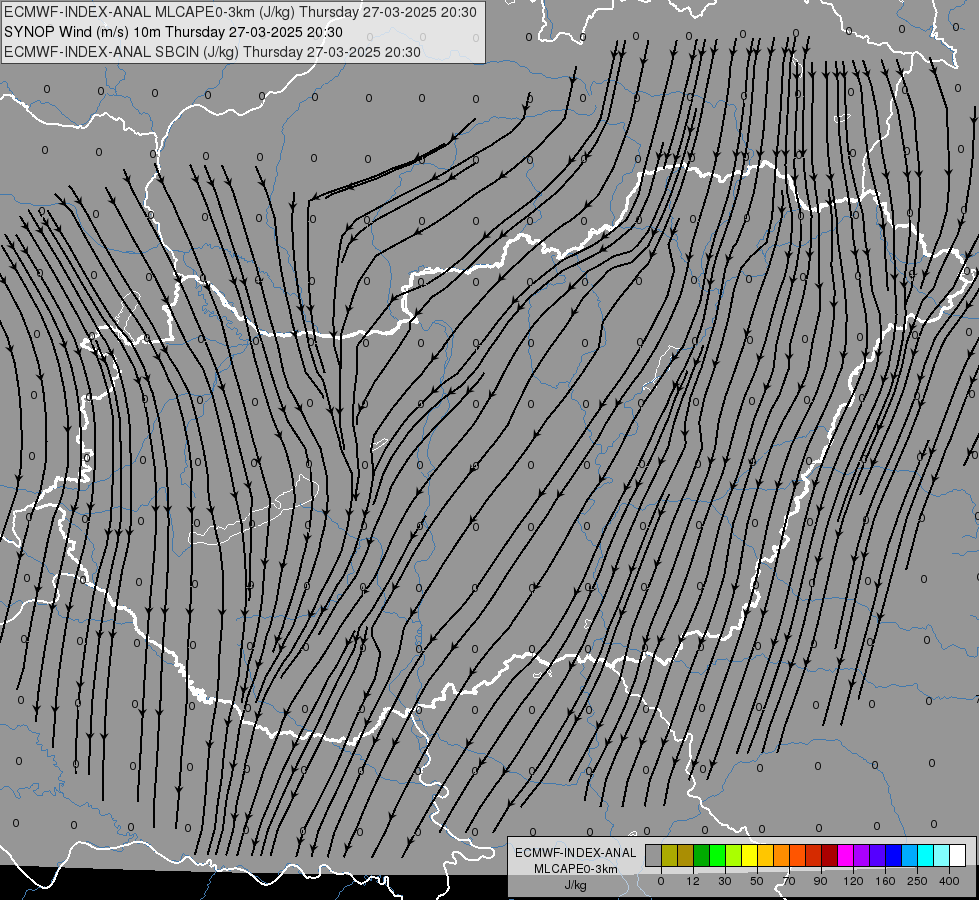The width and height of the screenshot is (979, 900).
Task: Select the pure blue legend swatch
Action: (893, 855)
